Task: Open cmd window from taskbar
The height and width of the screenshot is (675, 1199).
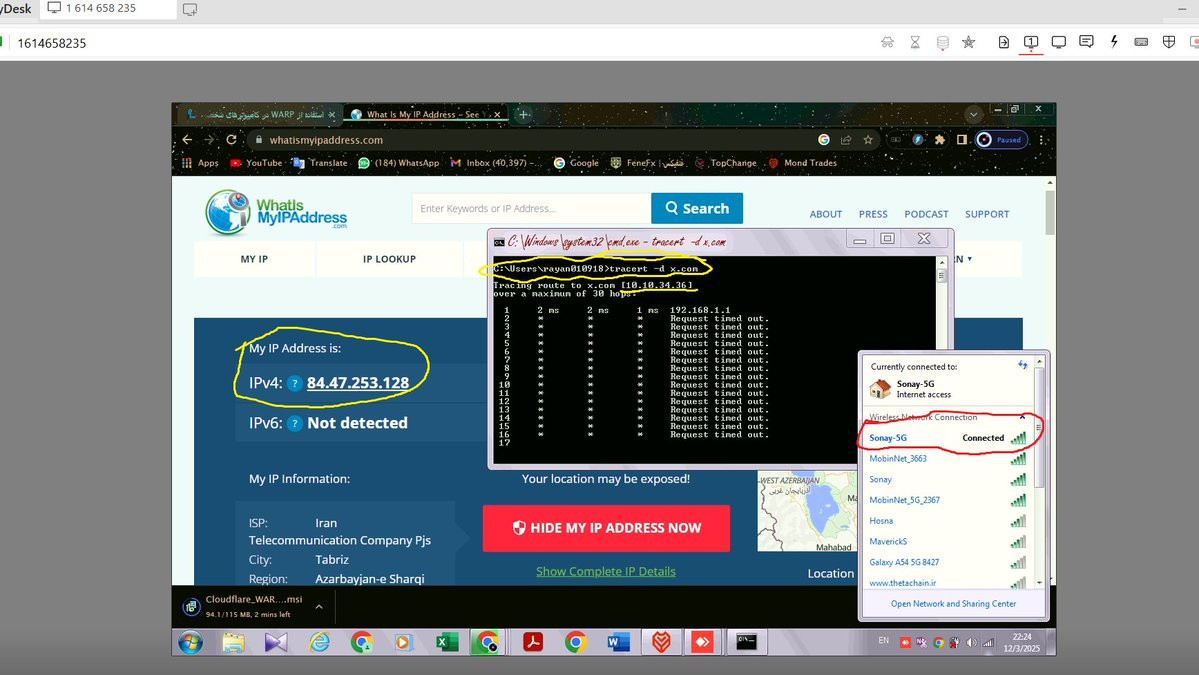Action: point(746,642)
